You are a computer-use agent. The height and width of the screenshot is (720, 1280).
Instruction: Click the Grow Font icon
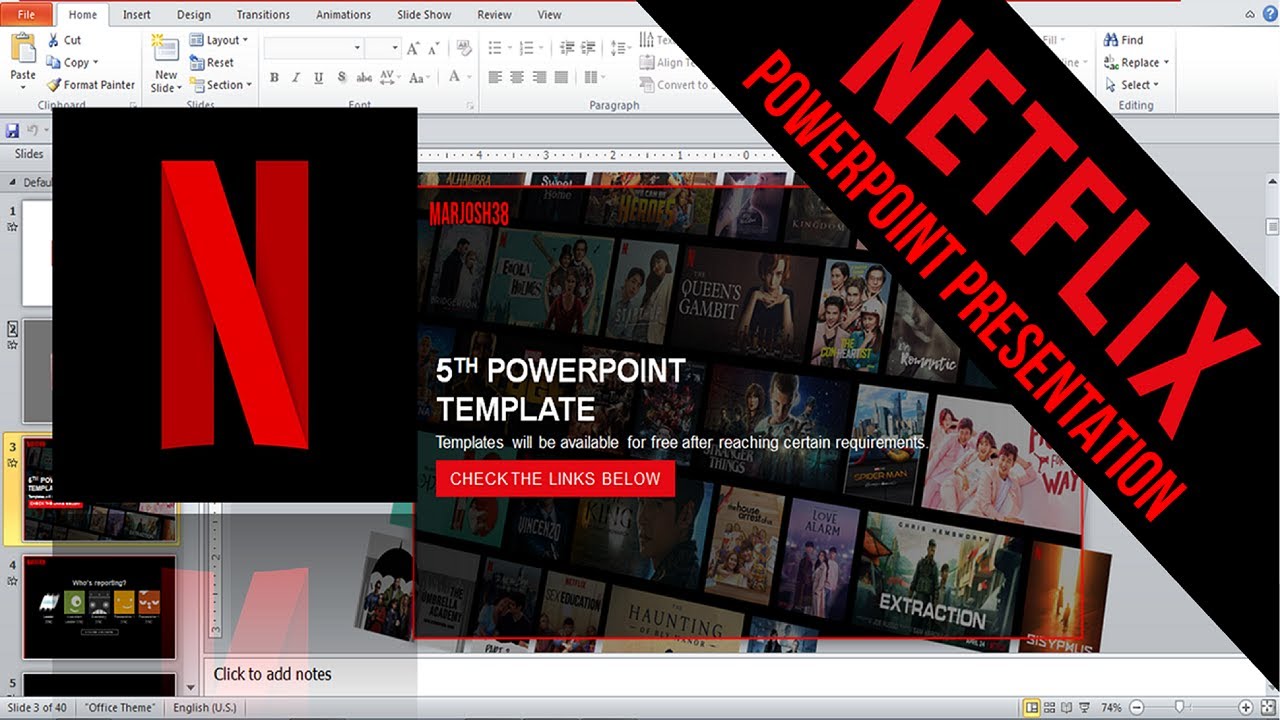point(414,48)
